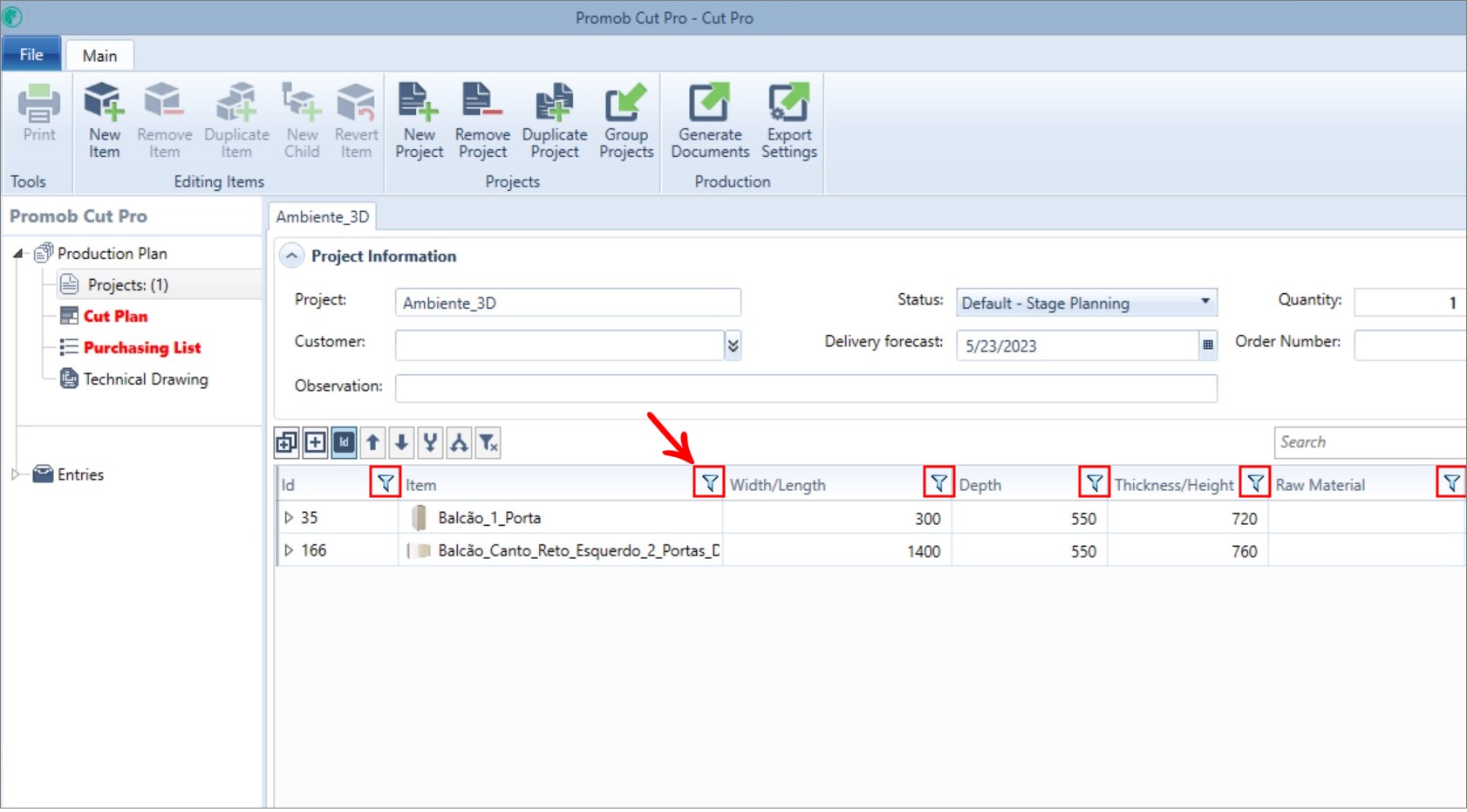This screenshot has height=812, width=1467.
Task: Click the move down arrow icon
Action: (401, 443)
